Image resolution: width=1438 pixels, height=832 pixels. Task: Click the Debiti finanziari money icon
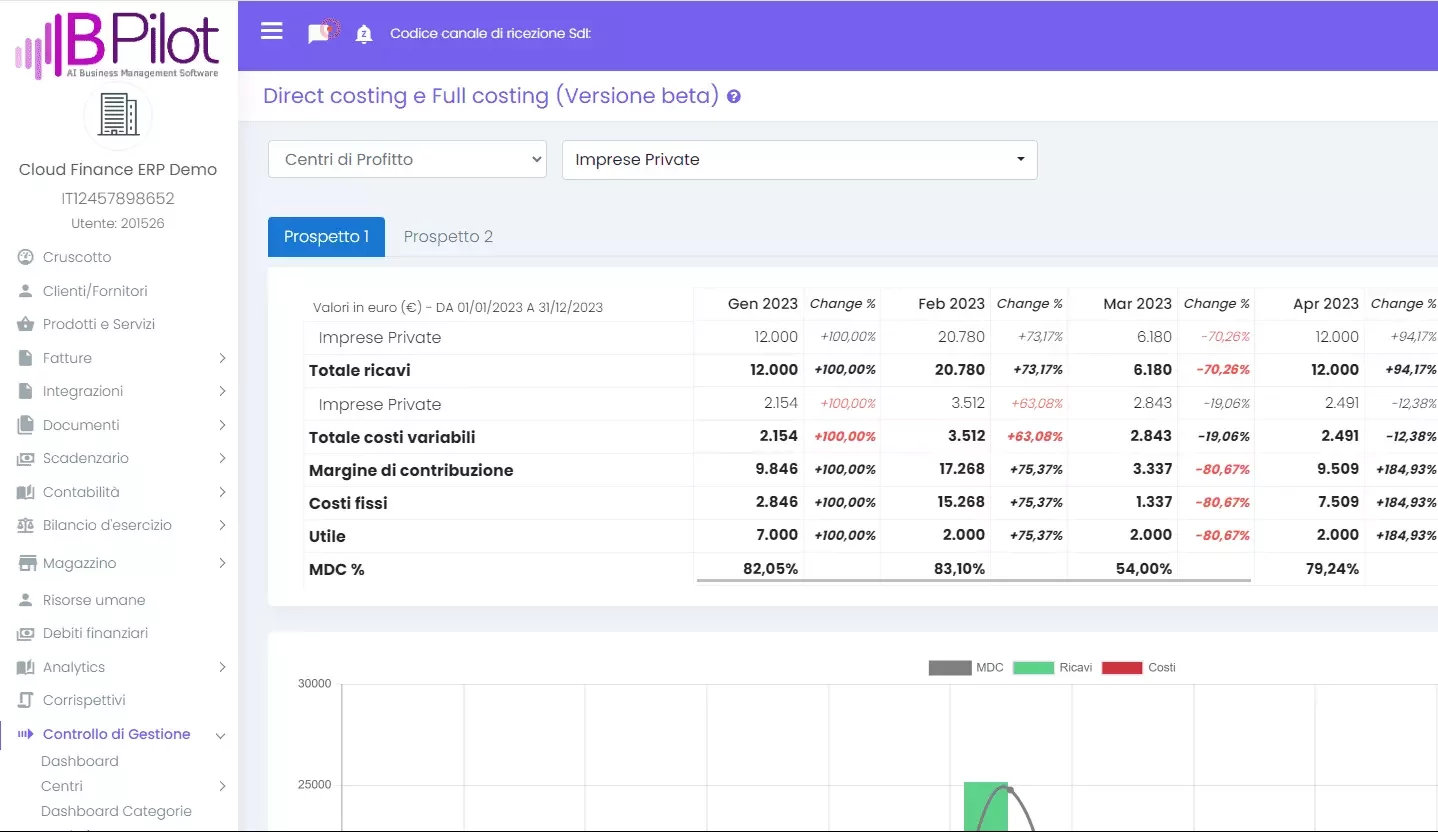(26, 633)
